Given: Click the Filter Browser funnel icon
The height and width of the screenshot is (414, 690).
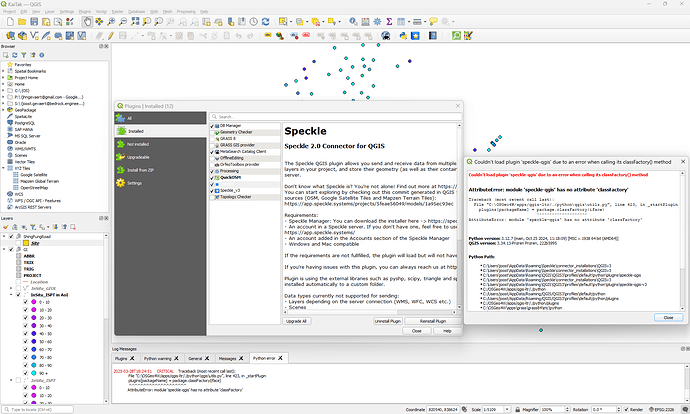Looking at the screenshot, I should click(24, 55).
